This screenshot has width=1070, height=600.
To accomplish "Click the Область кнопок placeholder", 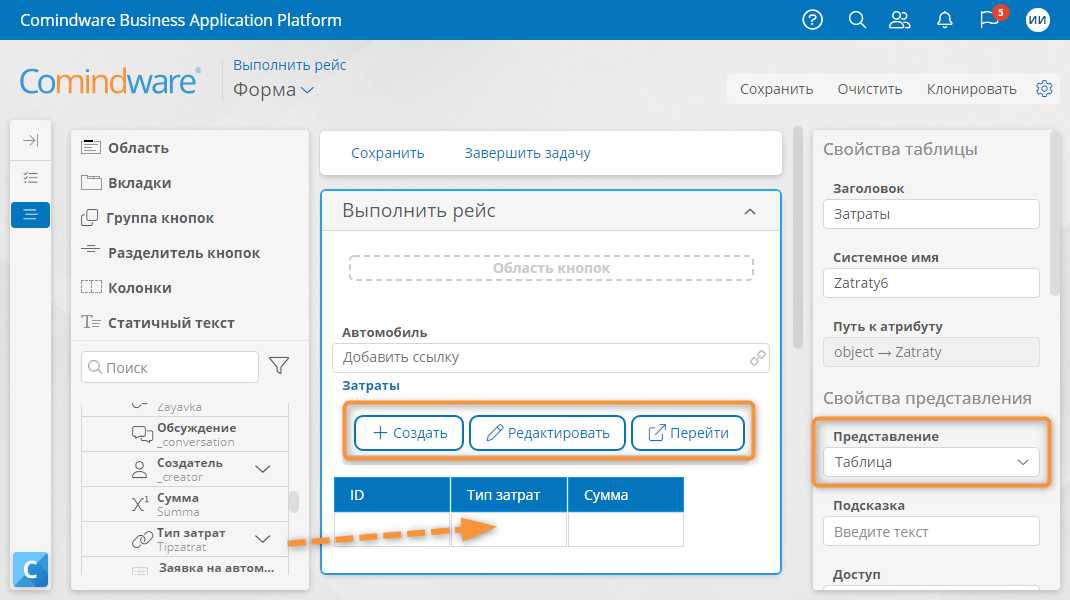I will coord(551,268).
